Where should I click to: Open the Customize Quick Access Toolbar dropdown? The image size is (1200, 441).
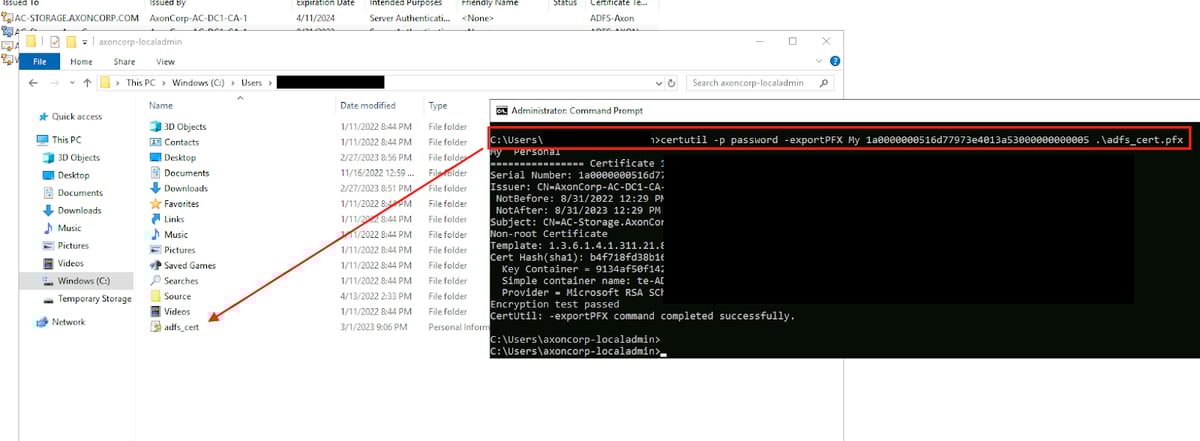tap(84, 41)
